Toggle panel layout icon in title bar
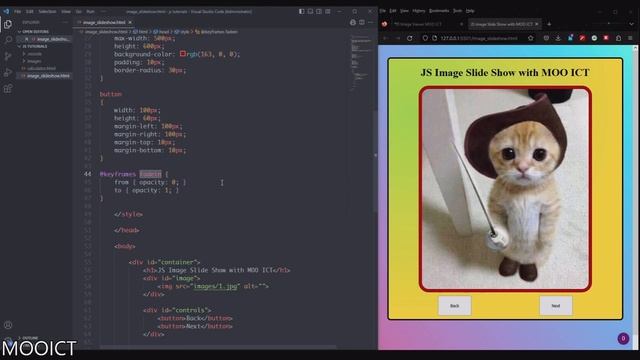The image size is (640, 360). click(310, 11)
